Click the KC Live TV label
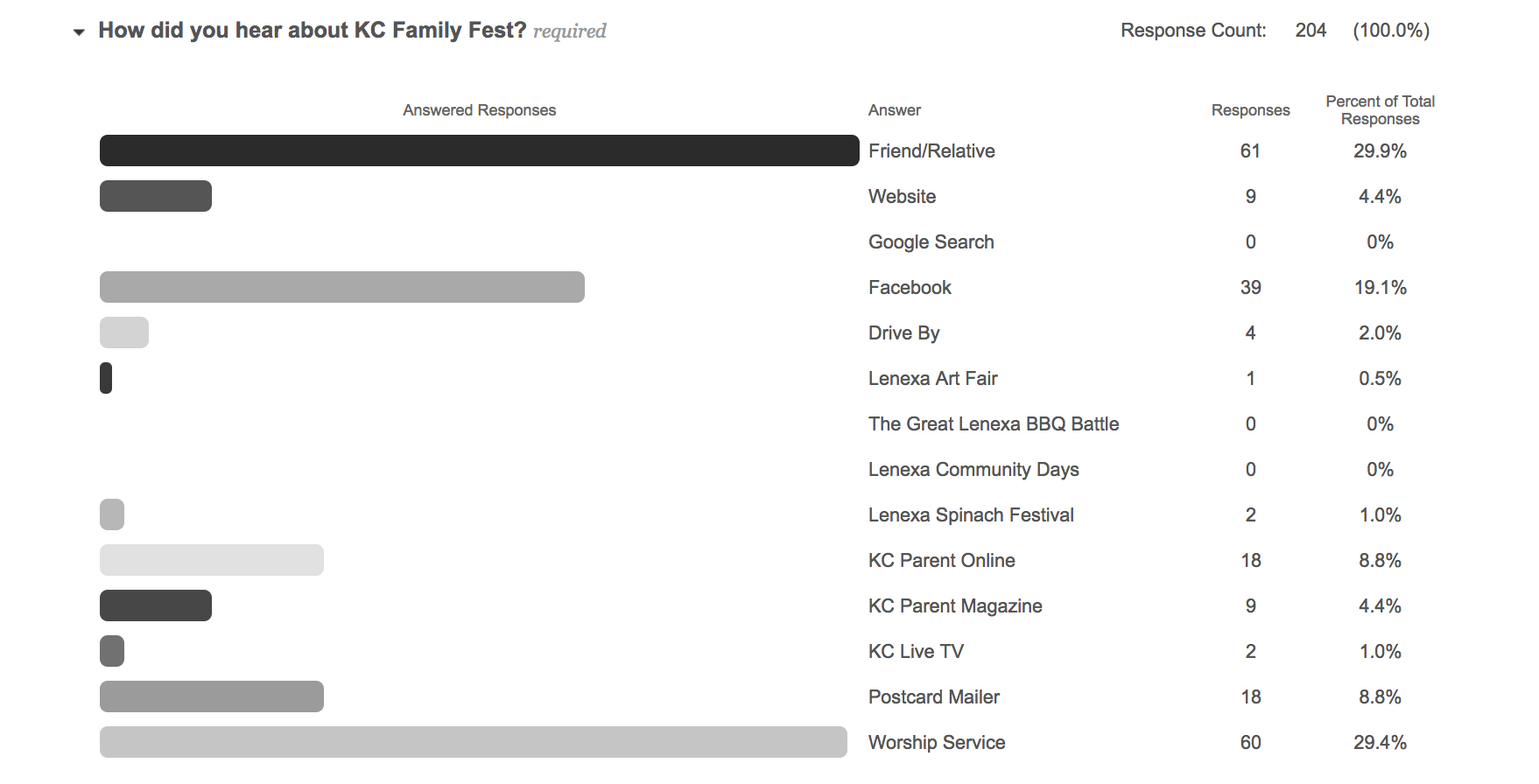 click(916, 652)
